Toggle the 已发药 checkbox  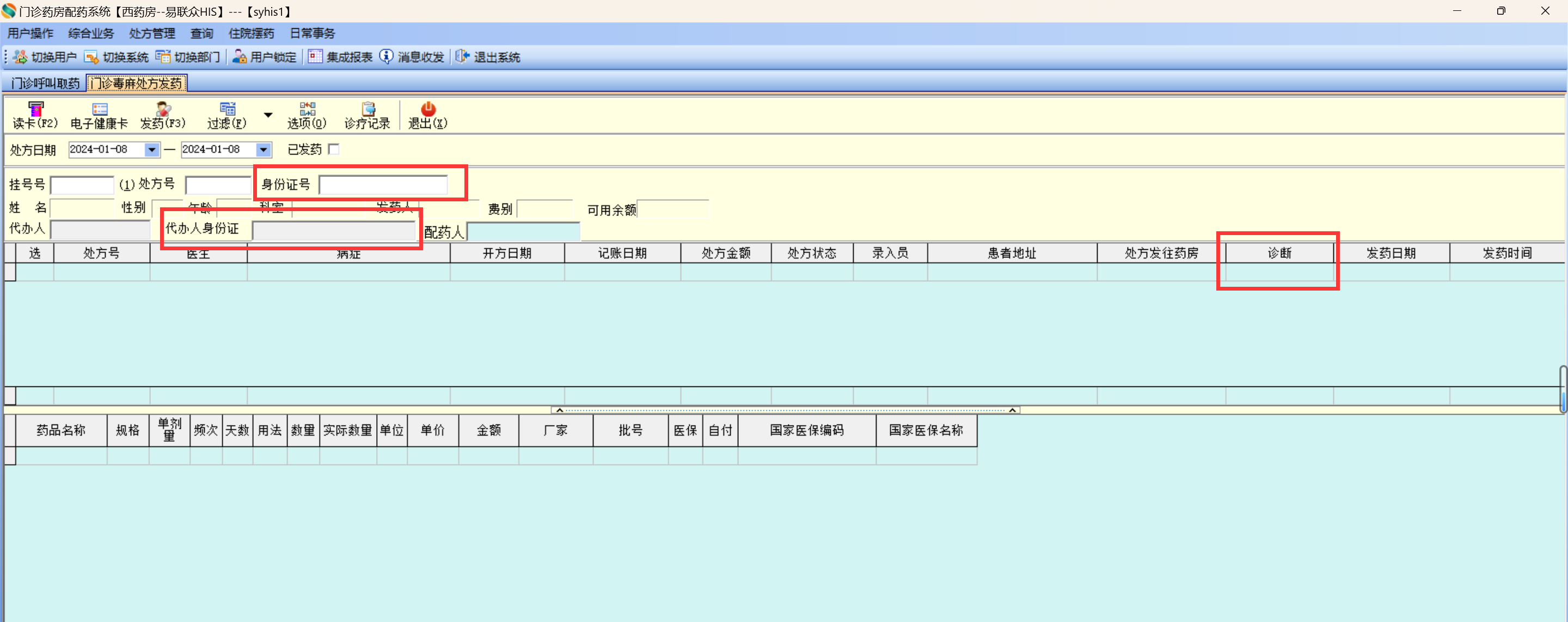click(x=334, y=149)
